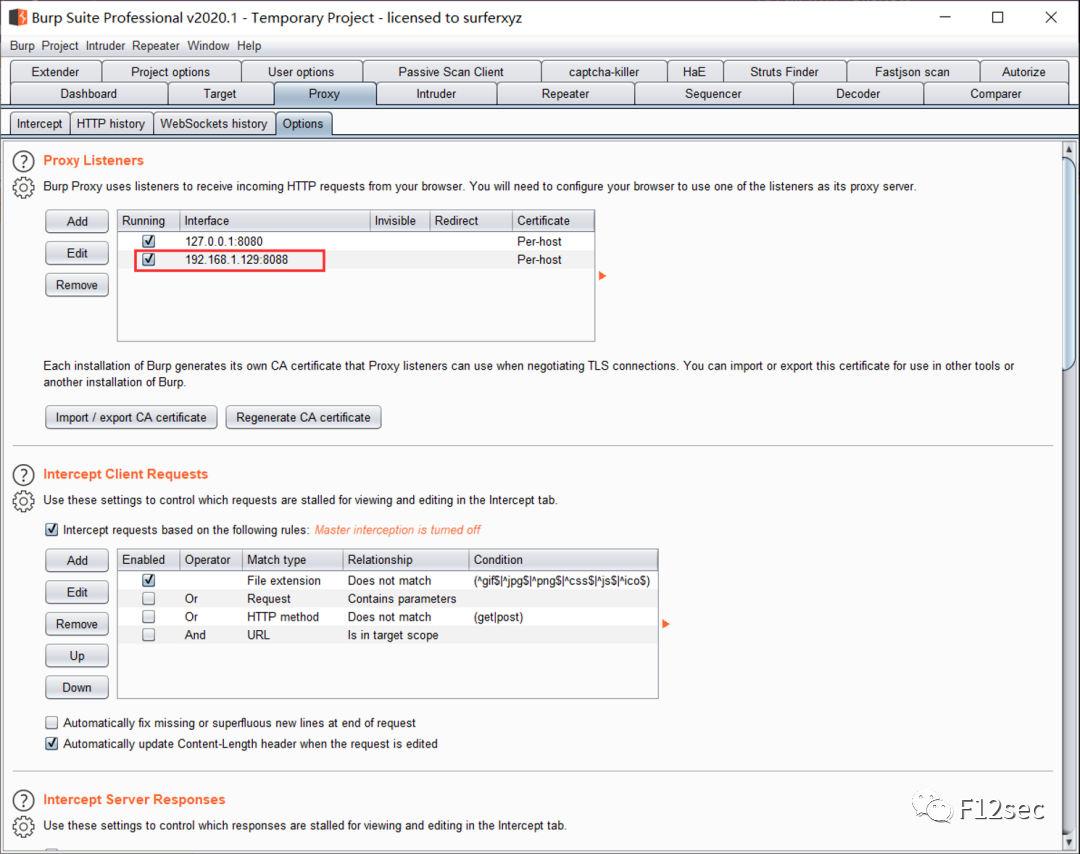This screenshot has height=854, width=1080.
Task: Switch to the Project options tab
Action: (171, 72)
